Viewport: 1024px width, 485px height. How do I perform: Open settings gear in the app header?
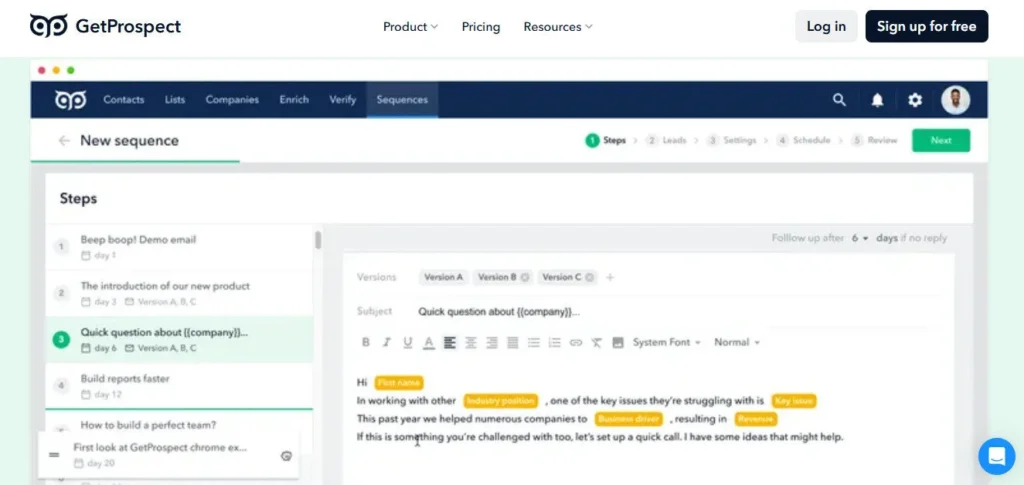point(915,100)
